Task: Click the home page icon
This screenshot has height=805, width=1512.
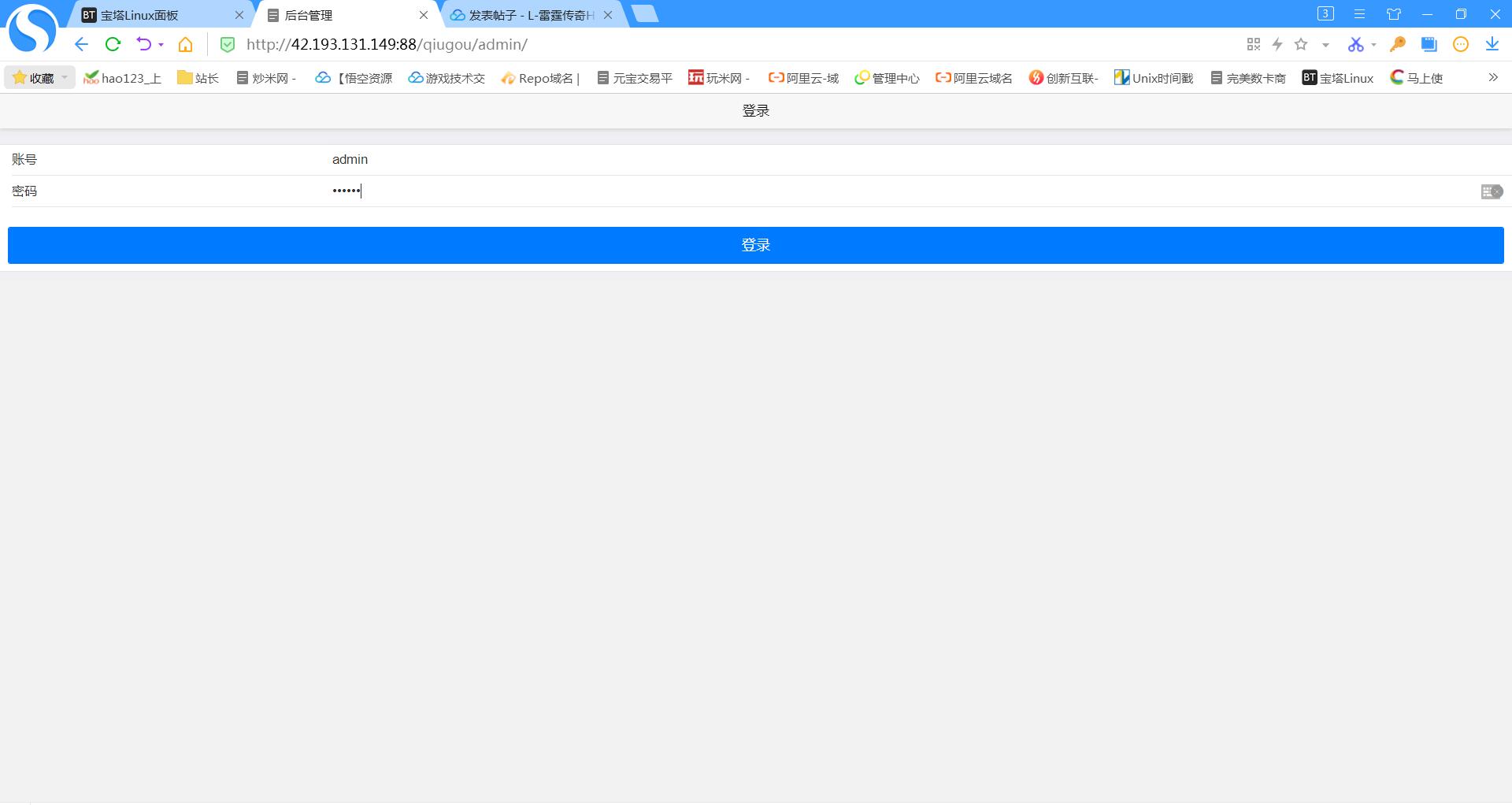Action: pos(185,45)
